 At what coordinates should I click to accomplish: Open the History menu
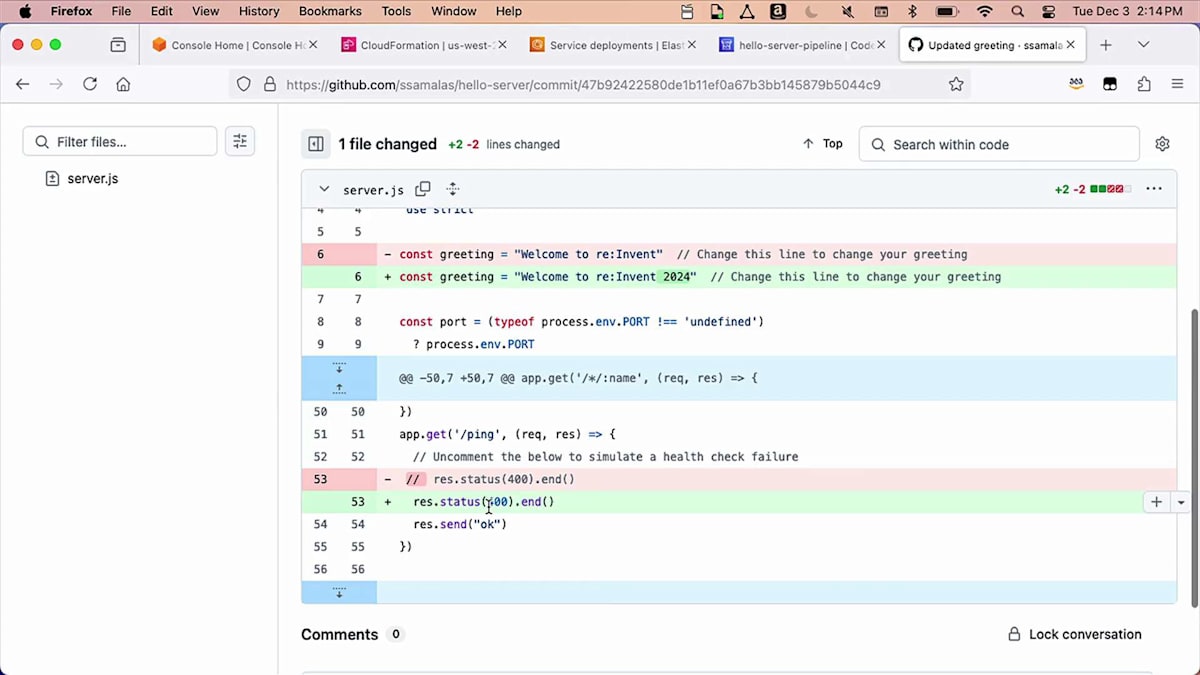[x=259, y=11]
